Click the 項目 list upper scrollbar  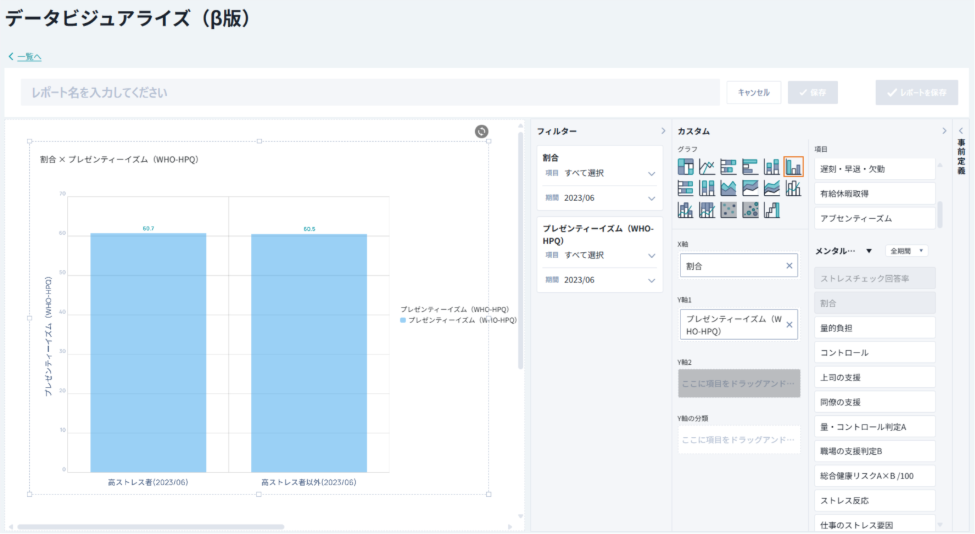pos(940,214)
